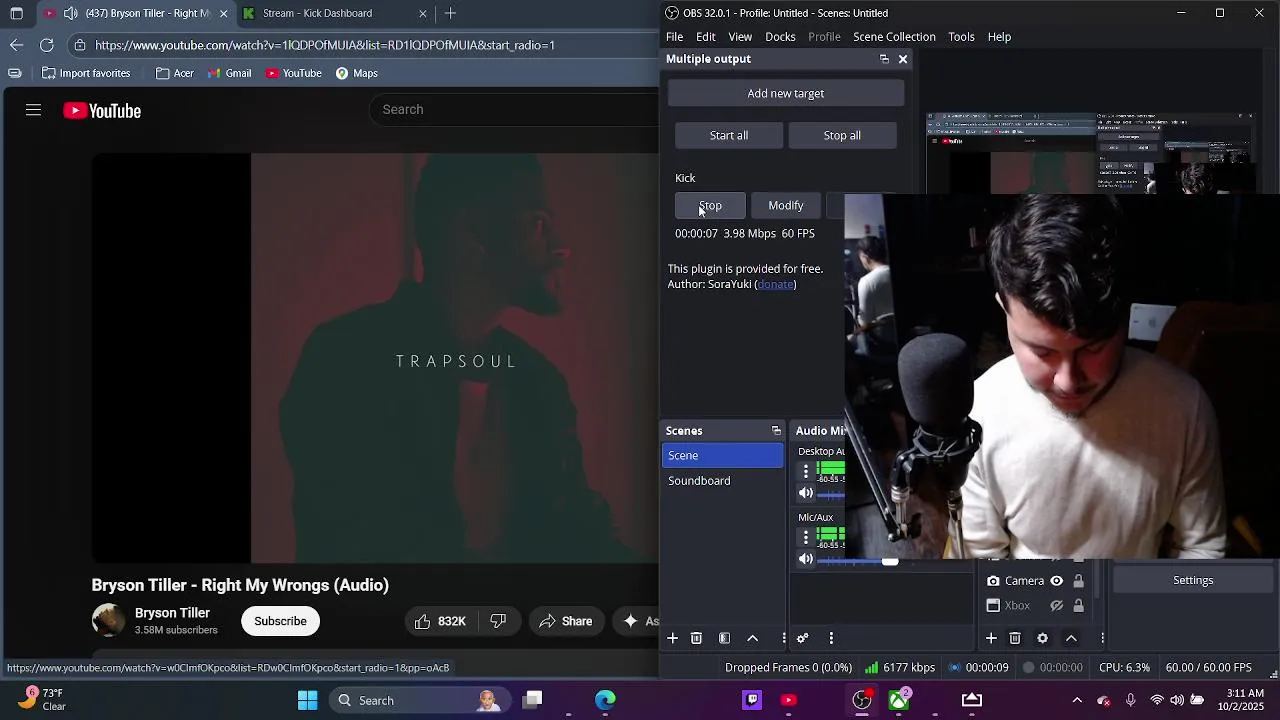The image size is (1280, 720).
Task: Toggle Camera source visibility eye
Action: (1056, 581)
